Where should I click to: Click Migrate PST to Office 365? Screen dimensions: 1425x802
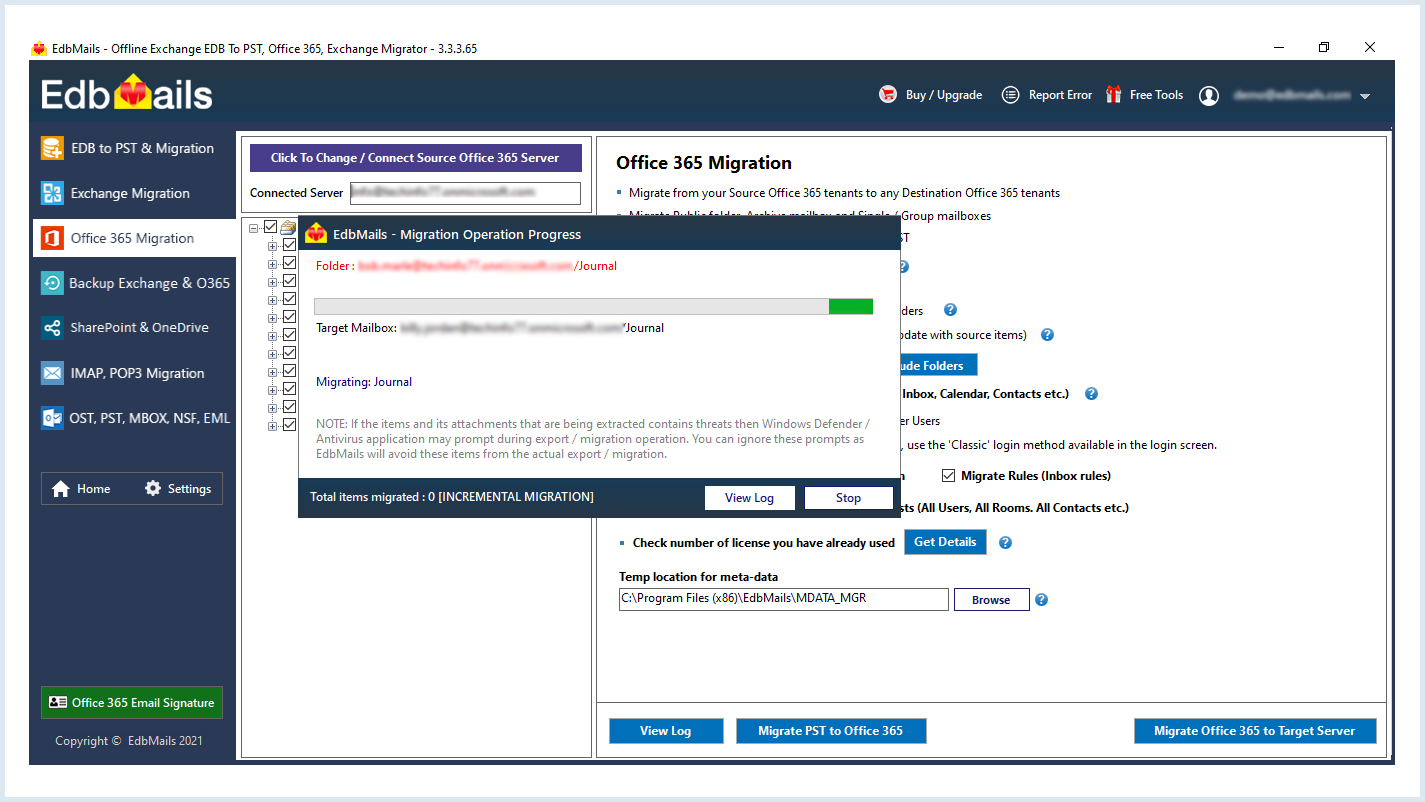coord(830,731)
